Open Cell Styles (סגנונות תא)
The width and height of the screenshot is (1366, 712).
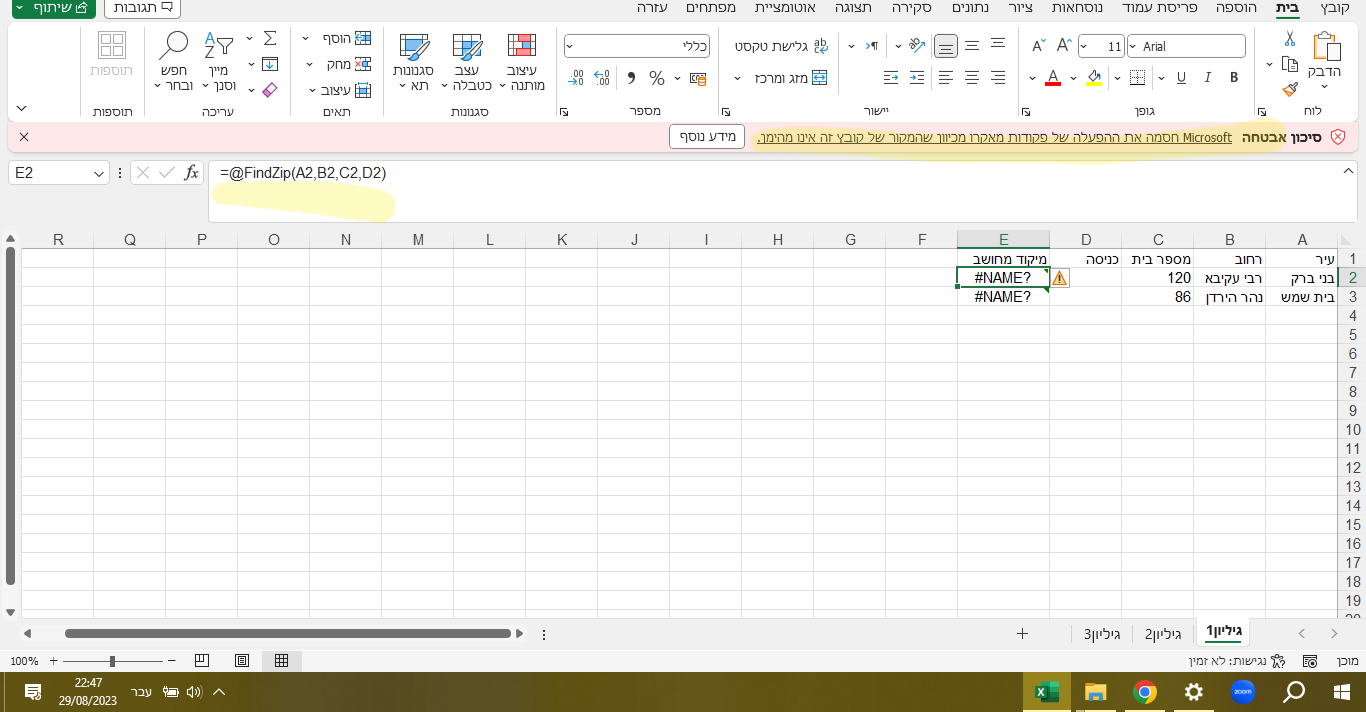pos(413,62)
